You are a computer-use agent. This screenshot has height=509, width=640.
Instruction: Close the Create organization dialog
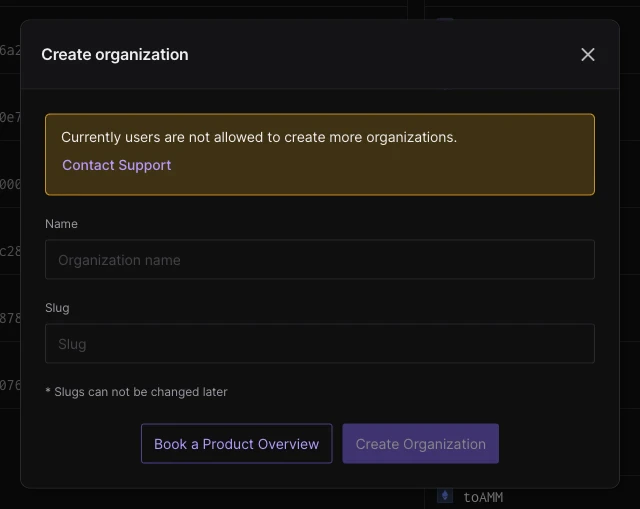click(x=588, y=54)
